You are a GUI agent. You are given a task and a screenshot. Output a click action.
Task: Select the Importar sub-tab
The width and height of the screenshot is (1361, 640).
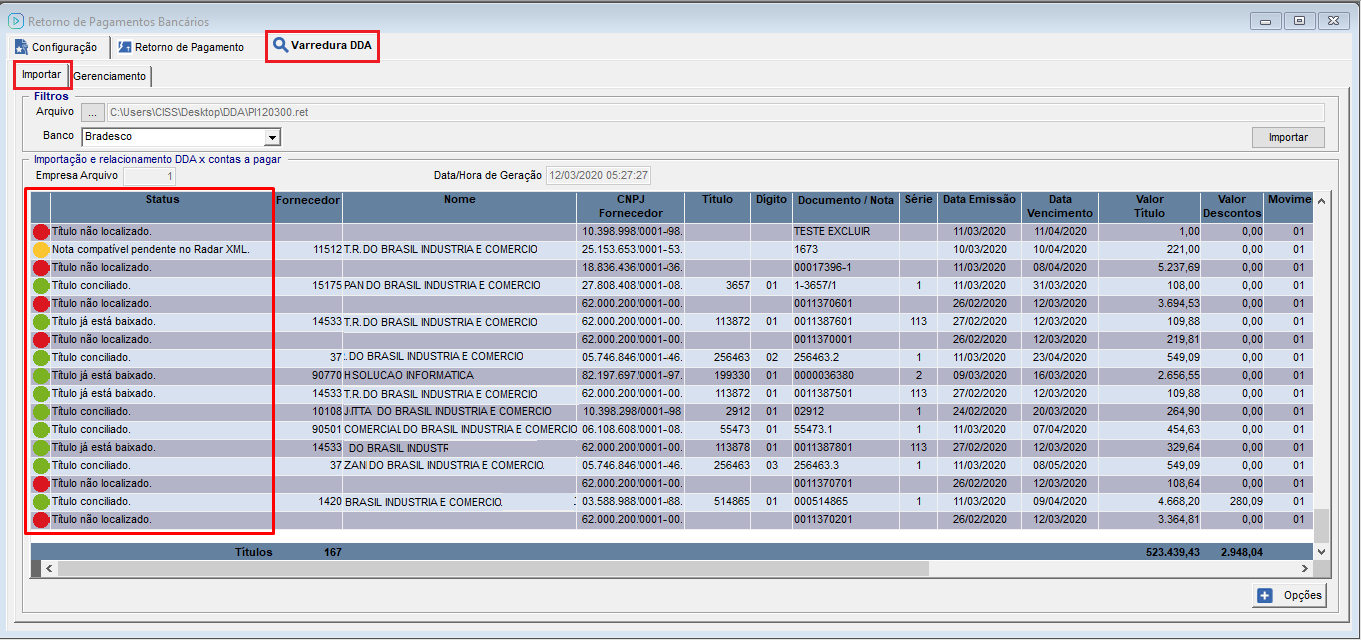click(x=41, y=75)
